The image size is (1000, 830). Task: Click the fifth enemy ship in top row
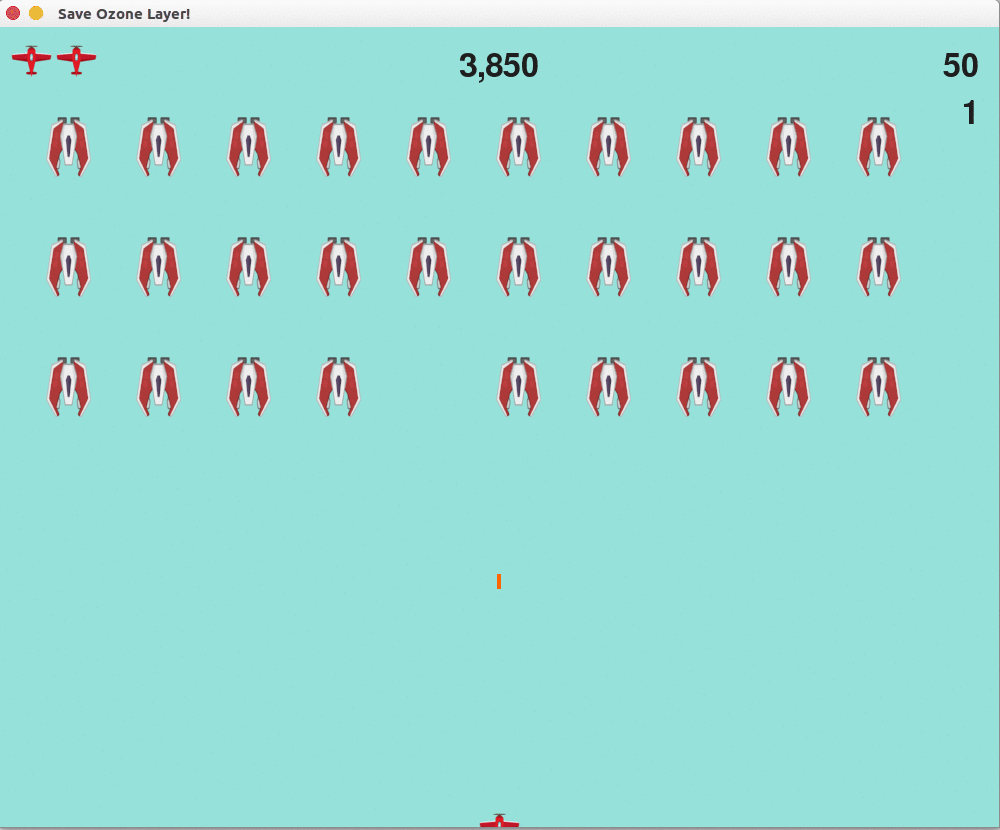click(428, 147)
